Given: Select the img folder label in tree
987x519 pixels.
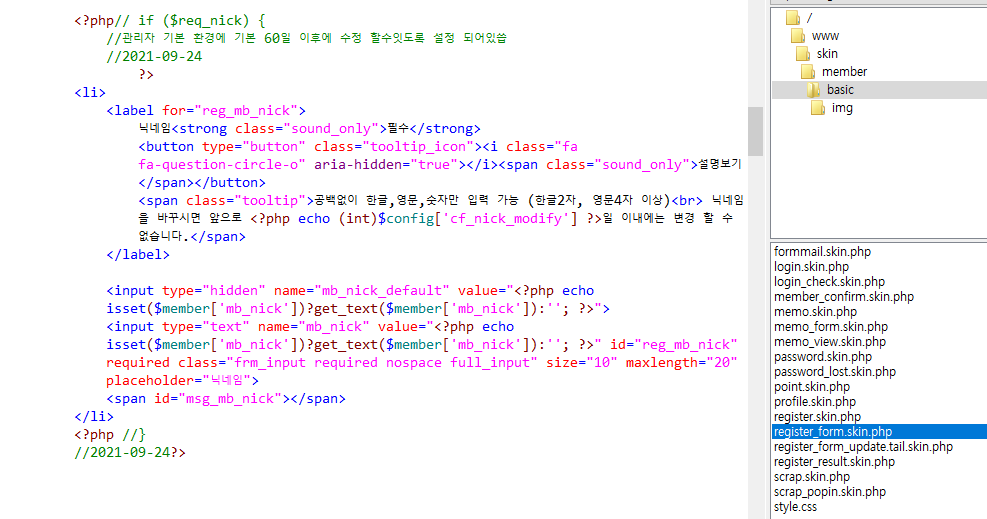Looking at the screenshot, I should coord(842,108).
